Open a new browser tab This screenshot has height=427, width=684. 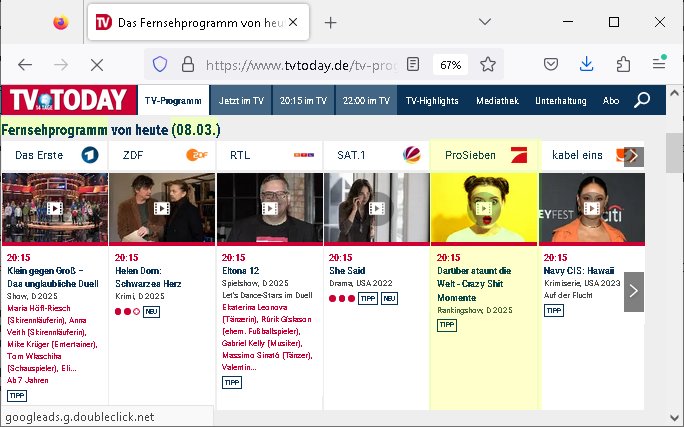coord(331,22)
